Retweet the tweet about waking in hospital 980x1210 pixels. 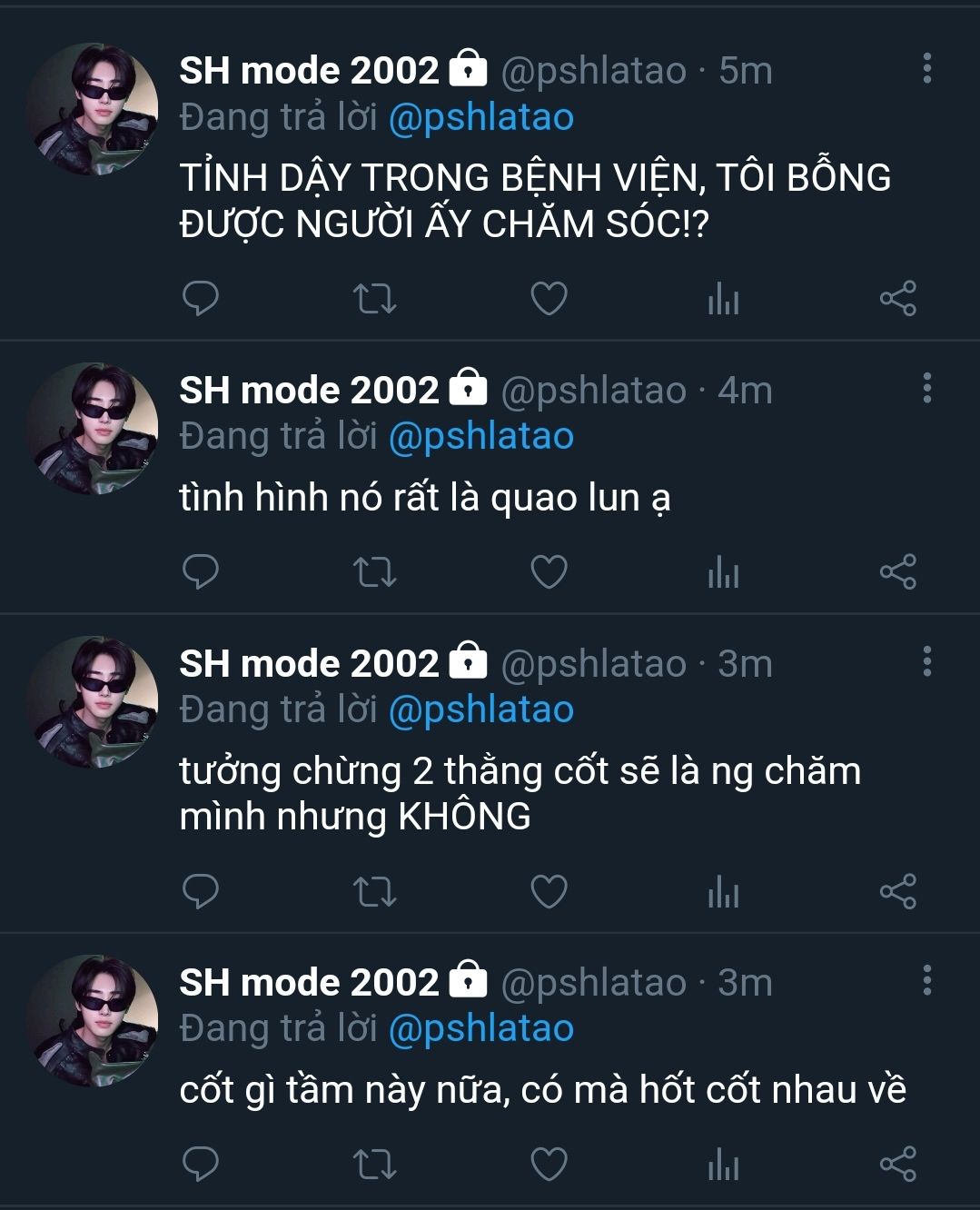click(374, 298)
